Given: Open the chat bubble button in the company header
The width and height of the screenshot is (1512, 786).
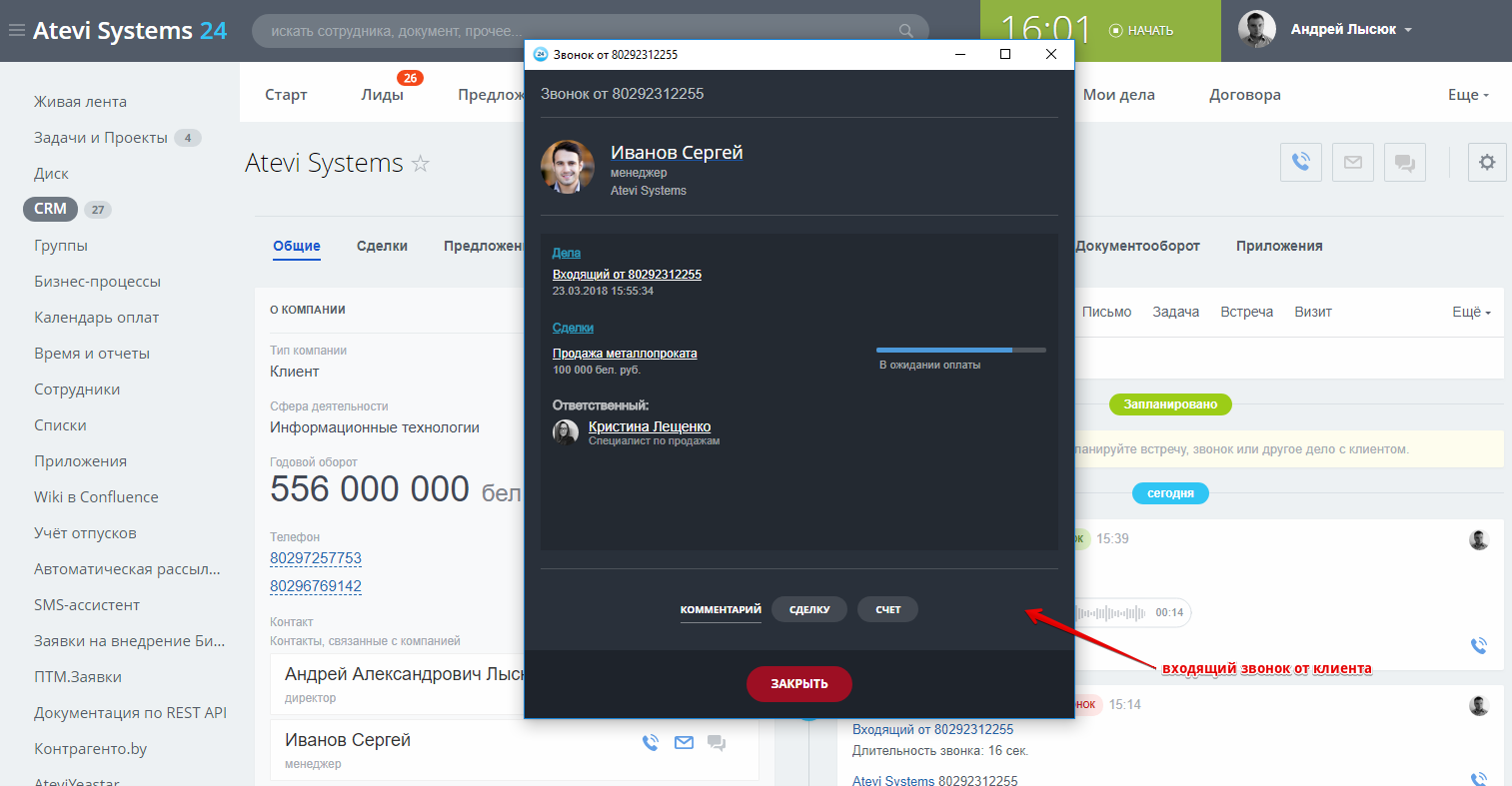Looking at the screenshot, I should click(x=1404, y=162).
